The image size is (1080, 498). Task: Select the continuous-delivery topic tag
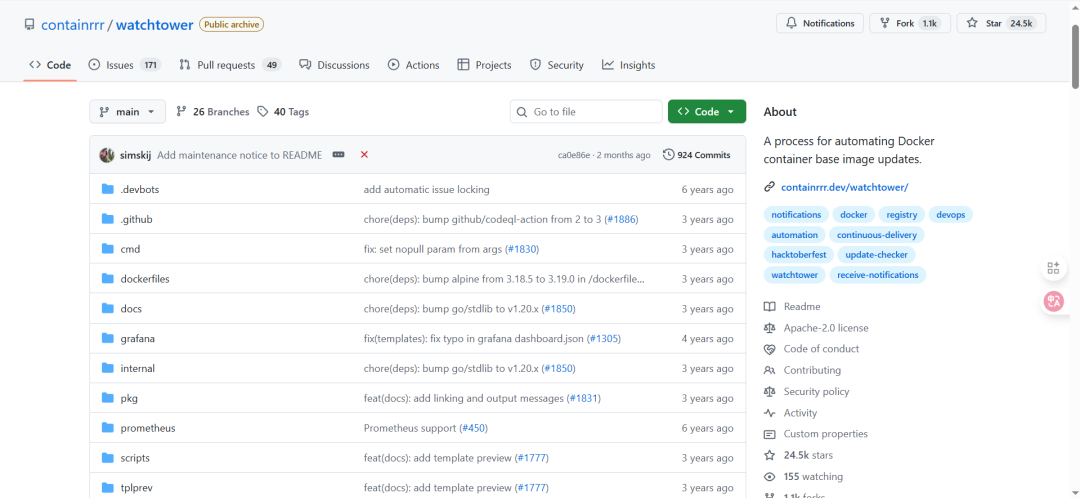coord(877,235)
